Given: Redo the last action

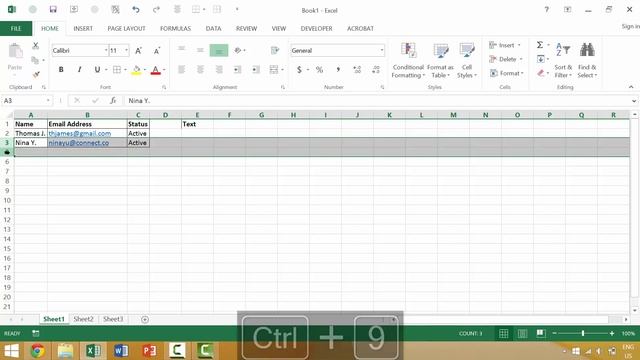Looking at the screenshot, I should (x=156, y=9).
